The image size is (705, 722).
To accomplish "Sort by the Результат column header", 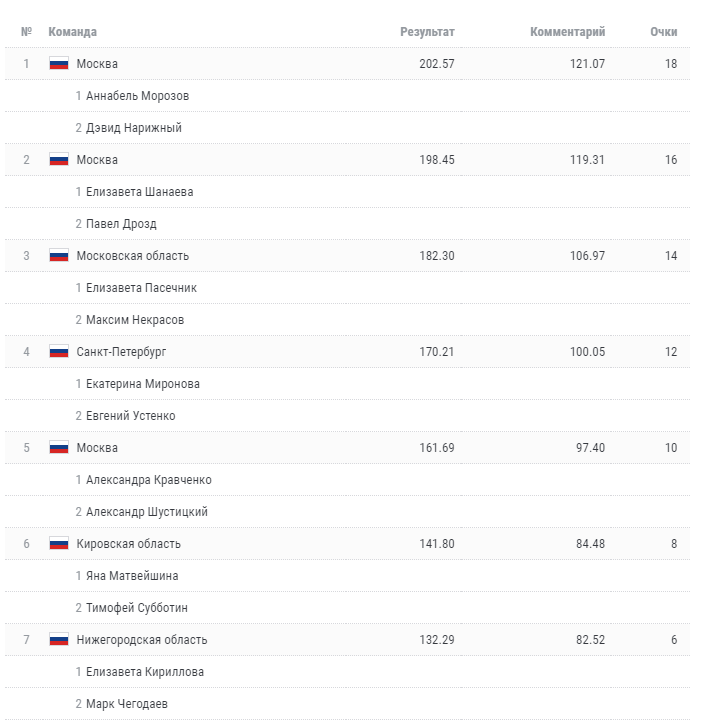I will [427, 32].
